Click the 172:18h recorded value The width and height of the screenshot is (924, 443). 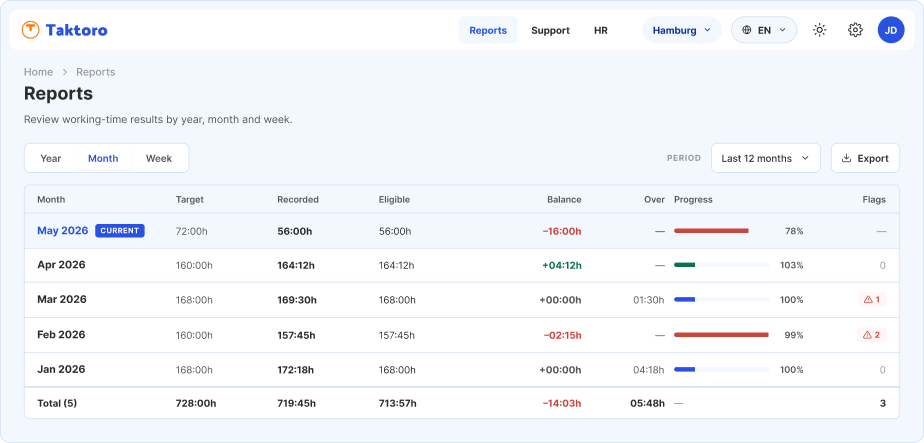(296, 369)
